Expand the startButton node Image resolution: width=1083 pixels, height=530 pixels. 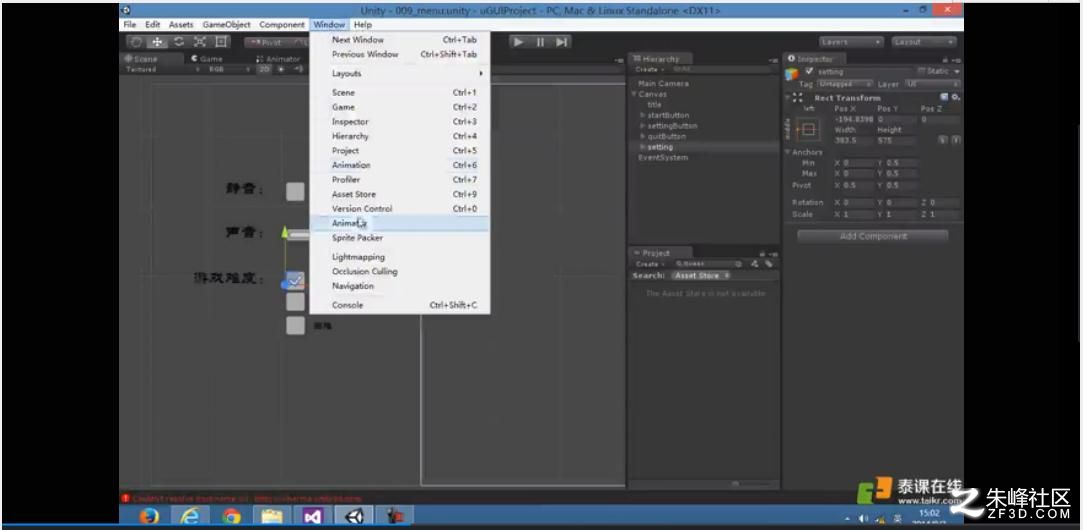point(643,115)
